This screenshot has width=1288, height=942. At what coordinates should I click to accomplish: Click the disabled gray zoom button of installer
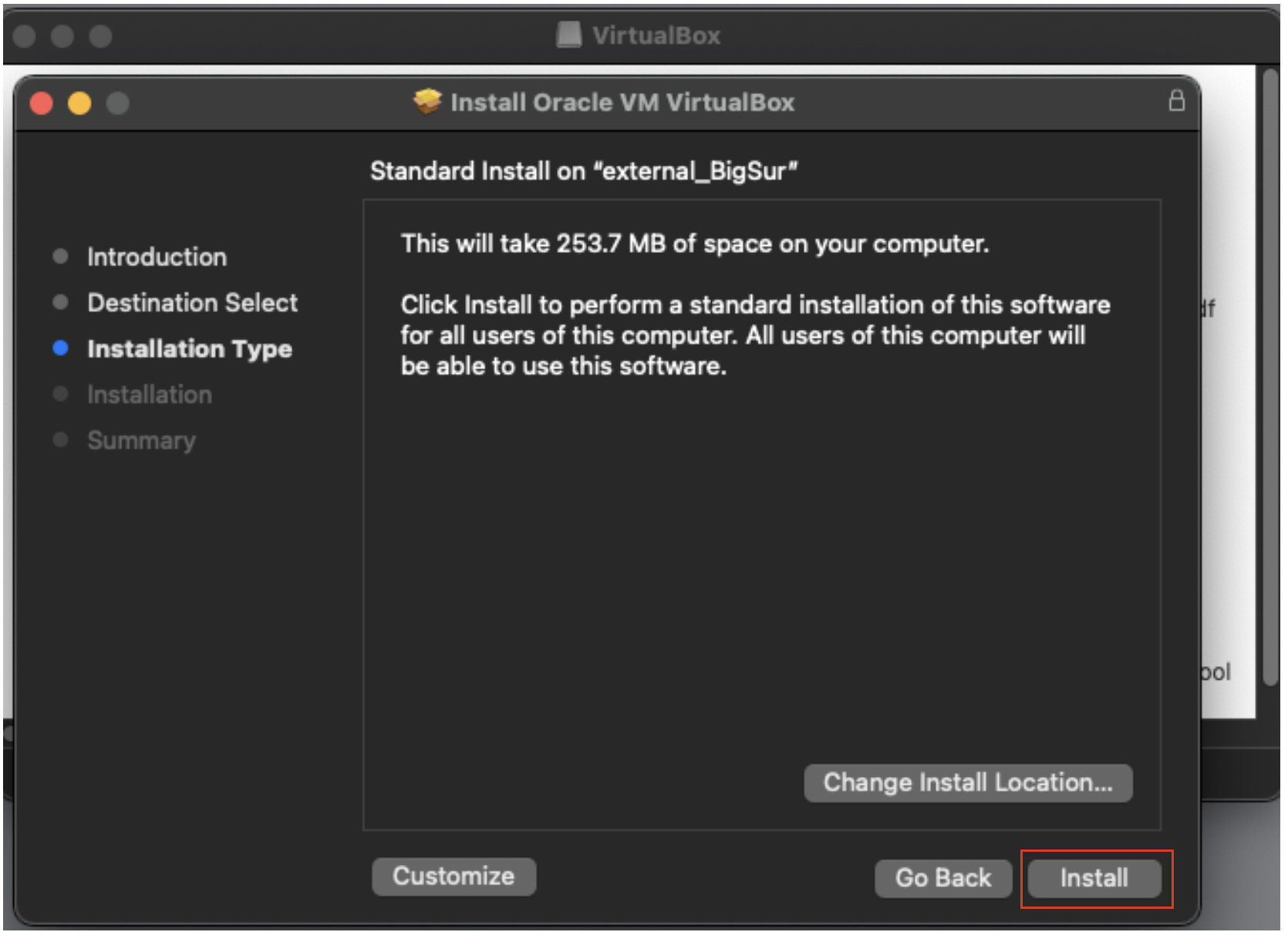pos(117,103)
